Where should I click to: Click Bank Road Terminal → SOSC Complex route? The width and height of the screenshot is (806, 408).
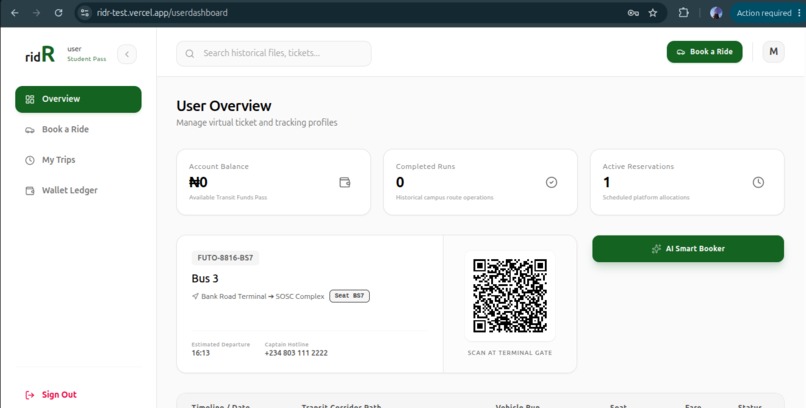(263, 296)
